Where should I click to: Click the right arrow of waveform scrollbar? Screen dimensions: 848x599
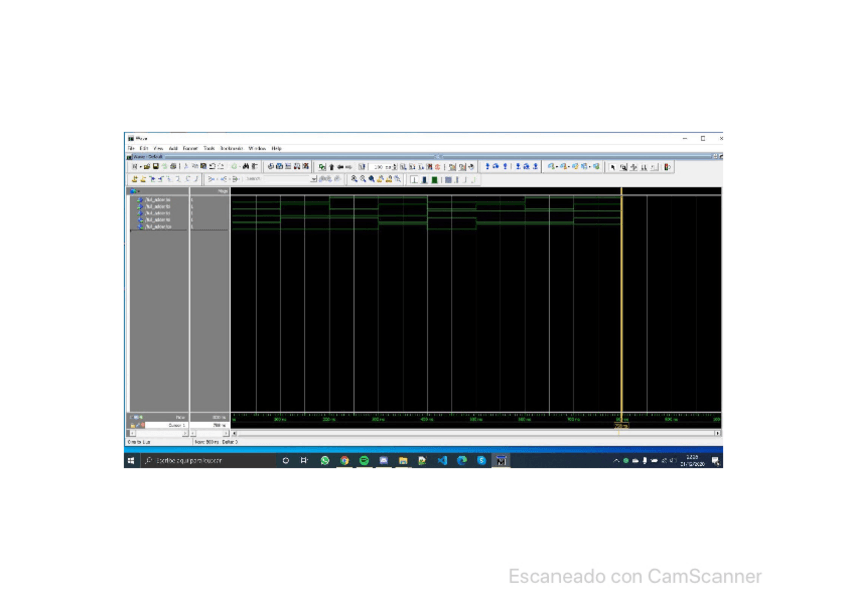(x=718, y=433)
